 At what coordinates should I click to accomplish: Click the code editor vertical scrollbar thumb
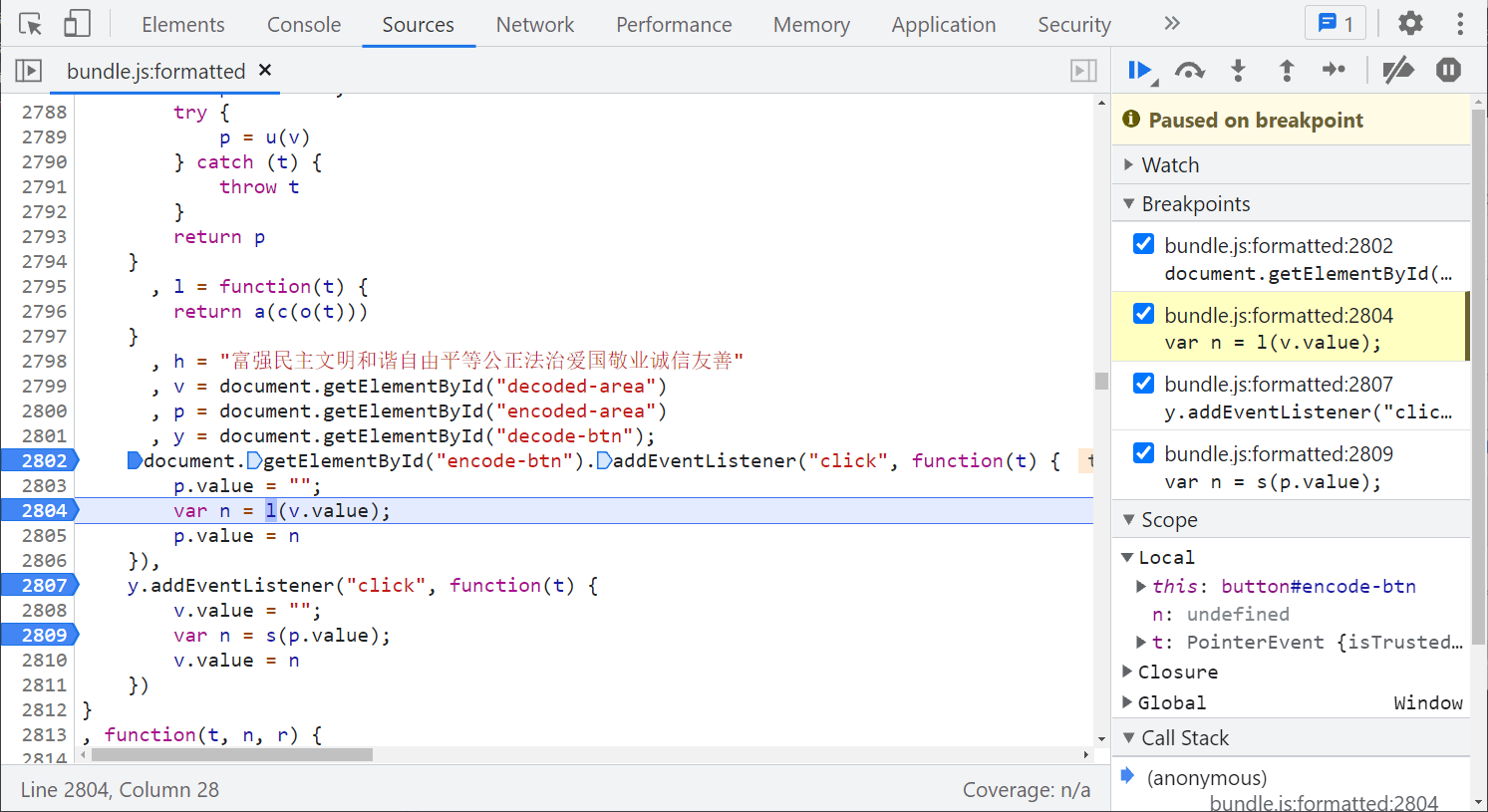[1101, 381]
